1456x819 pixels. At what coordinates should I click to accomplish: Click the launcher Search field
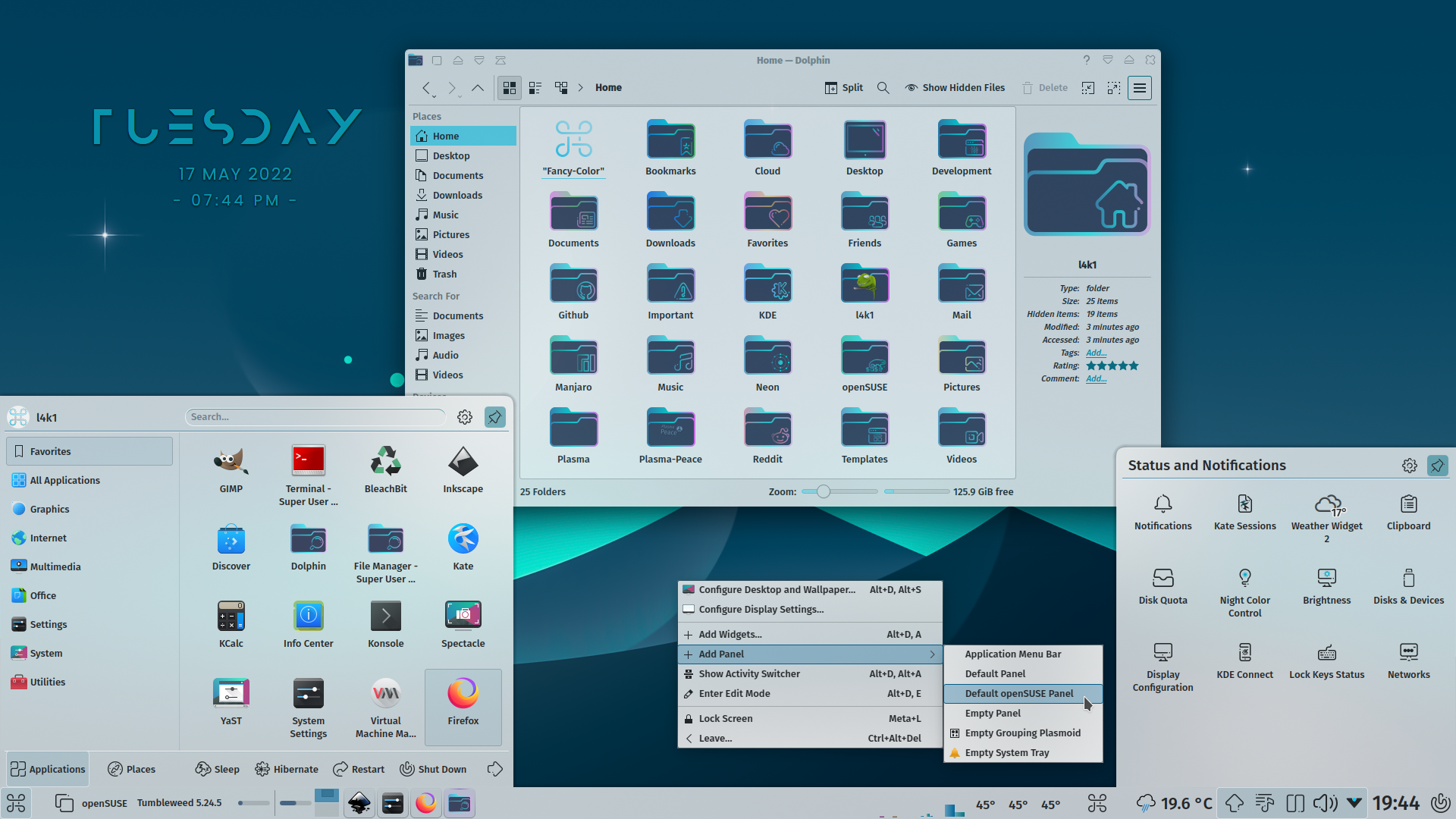tap(315, 417)
